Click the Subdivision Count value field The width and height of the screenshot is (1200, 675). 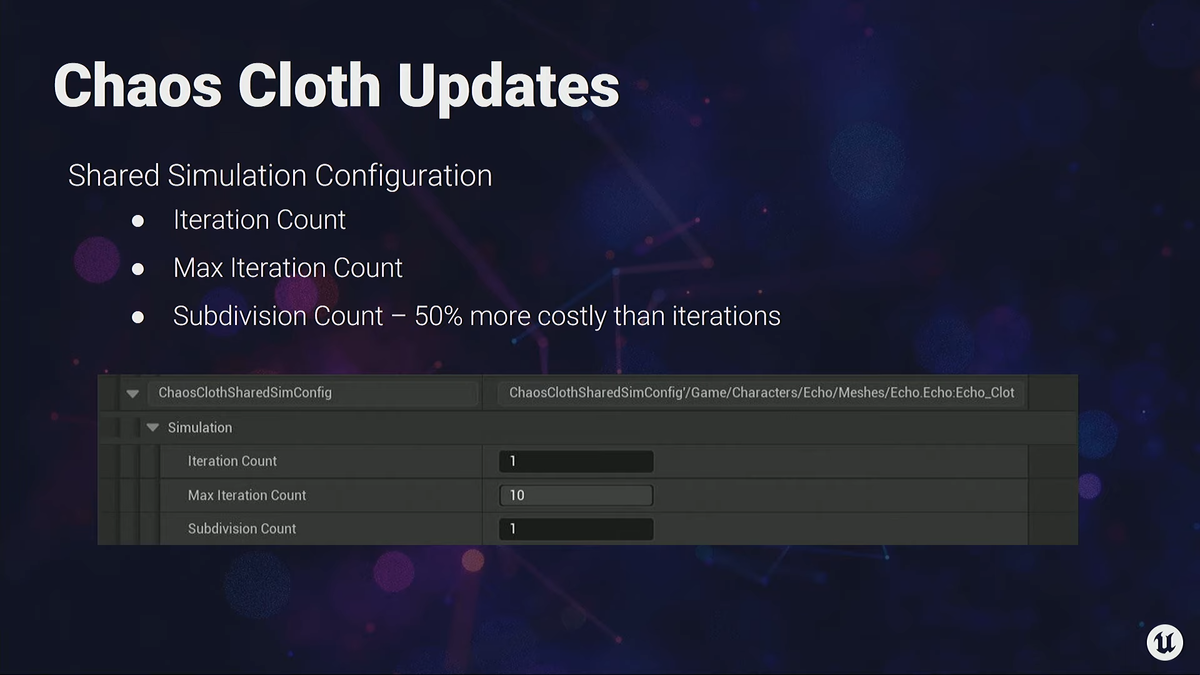click(576, 529)
